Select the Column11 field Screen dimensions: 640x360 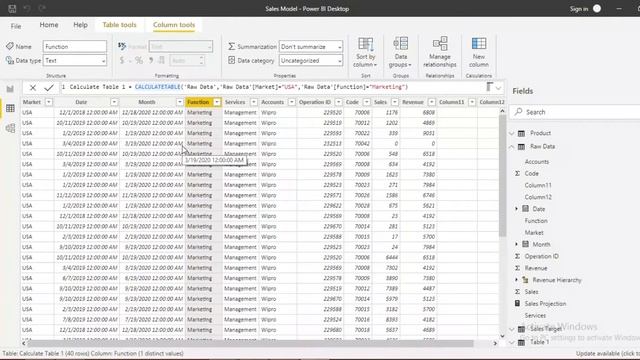(538, 185)
